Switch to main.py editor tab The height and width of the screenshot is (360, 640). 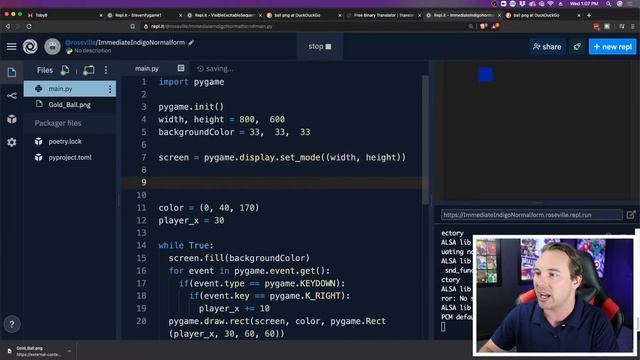[147, 69]
